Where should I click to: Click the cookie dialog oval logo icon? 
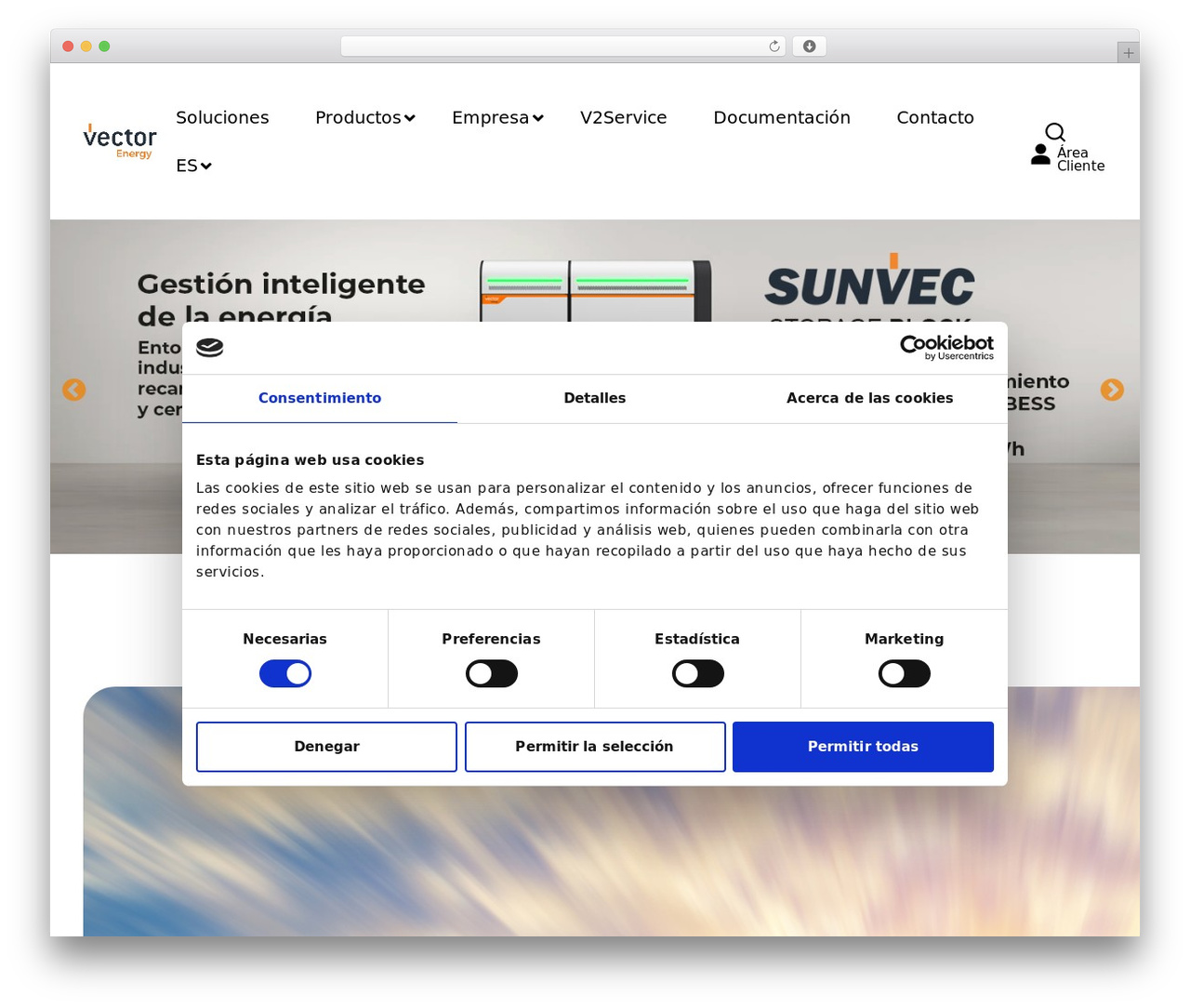210,348
